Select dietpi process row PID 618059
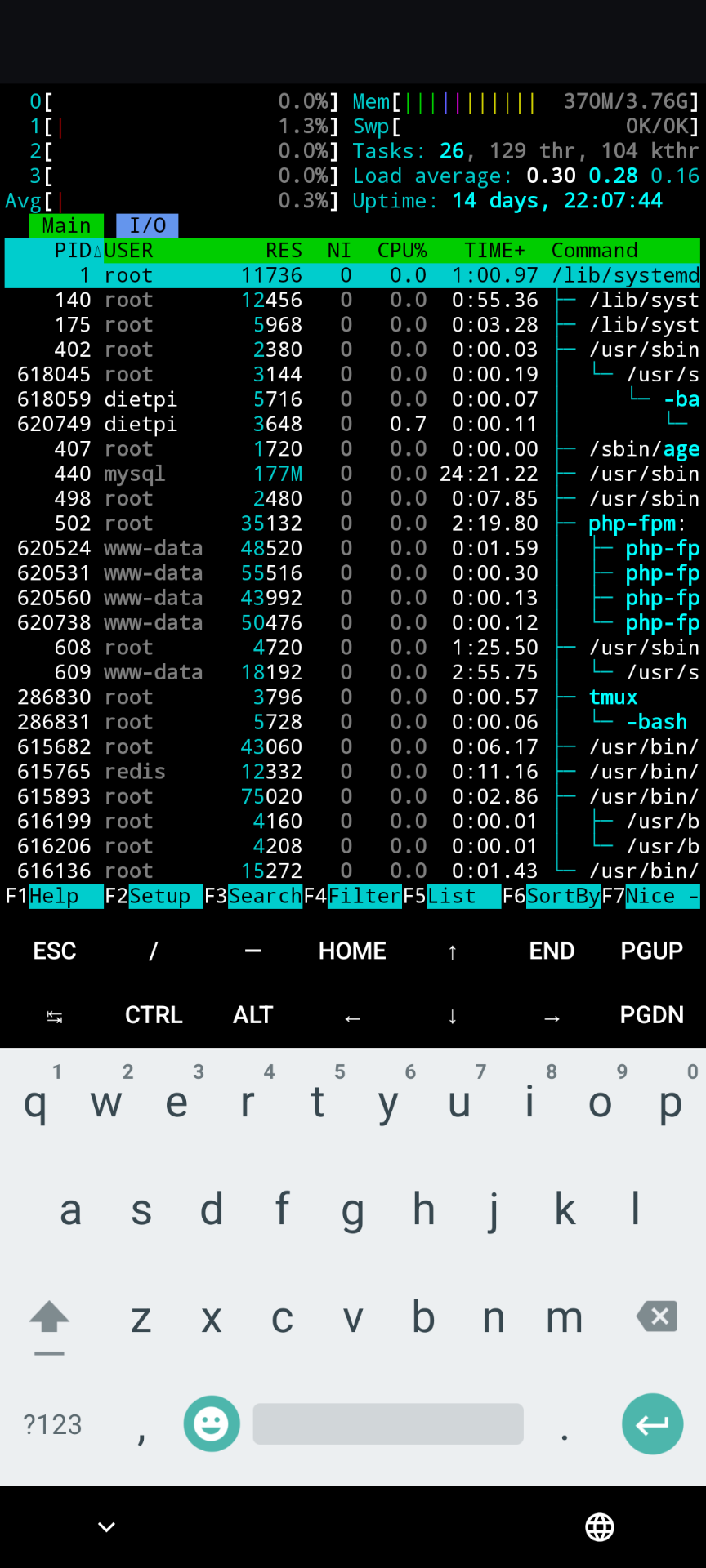706x1568 pixels. 352,399
